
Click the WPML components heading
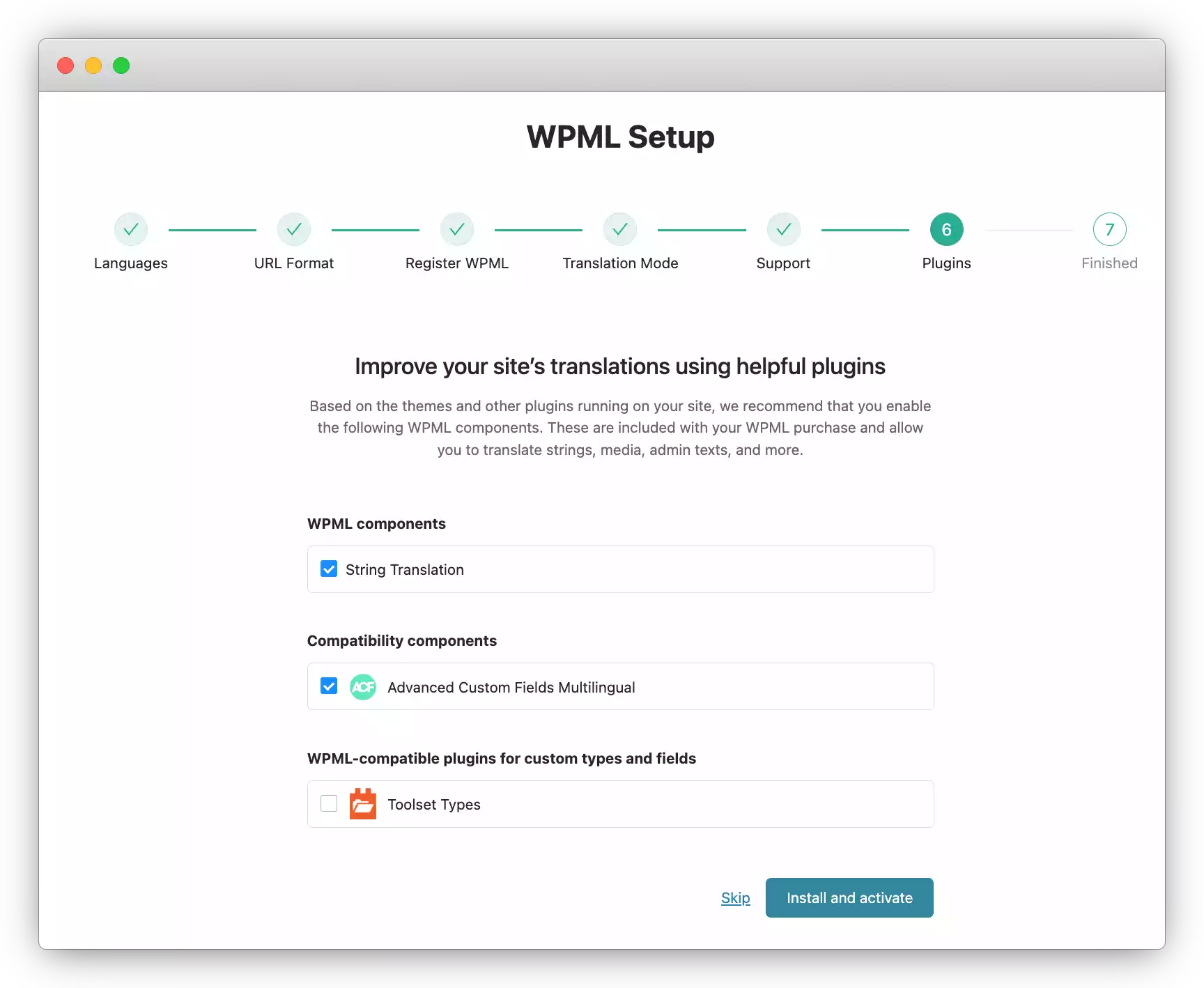[x=376, y=524]
